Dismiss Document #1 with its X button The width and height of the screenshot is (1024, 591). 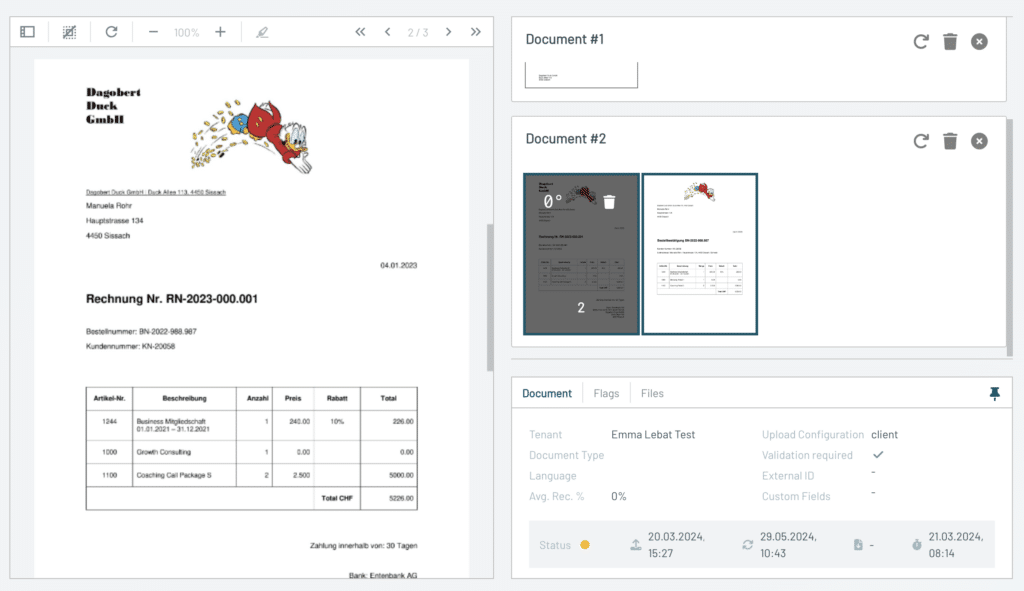[x=979, y=41]
